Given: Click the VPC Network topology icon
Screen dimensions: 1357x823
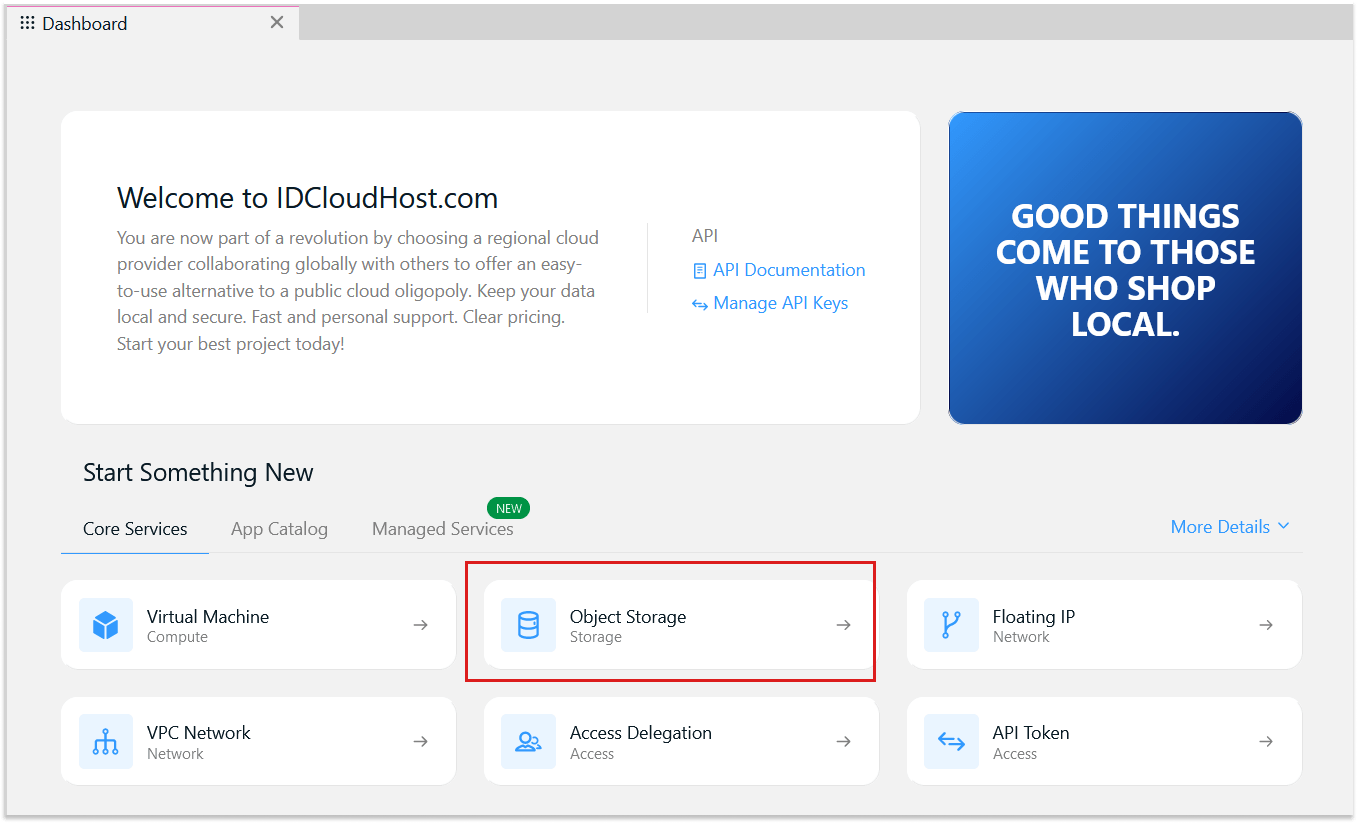Looking at the screenshot, I should click(x=106, y=742).
